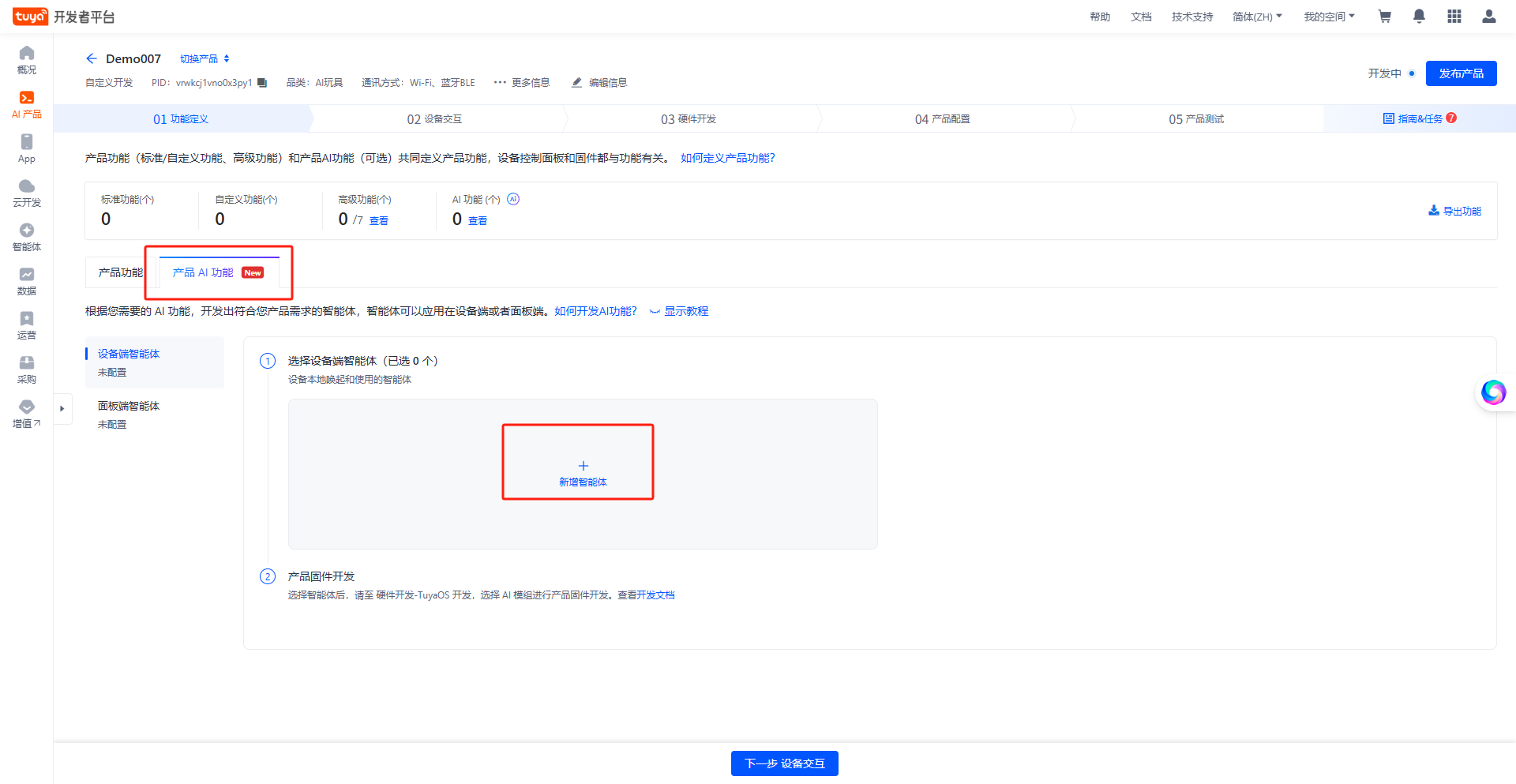The width and height of the screenshot is (1516, 784).
Task: Go back with the arrow beside Demo007
Action: 92,58
